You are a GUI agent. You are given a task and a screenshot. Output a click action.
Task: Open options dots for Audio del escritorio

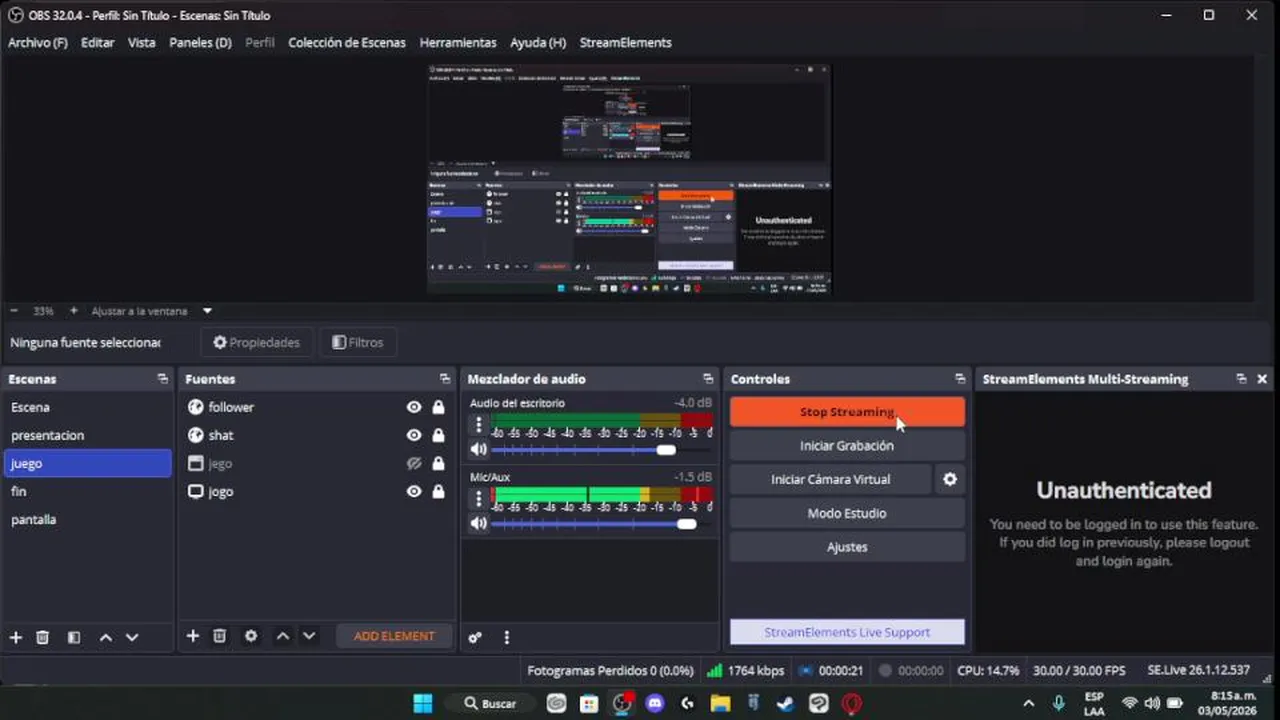(479, 425)
